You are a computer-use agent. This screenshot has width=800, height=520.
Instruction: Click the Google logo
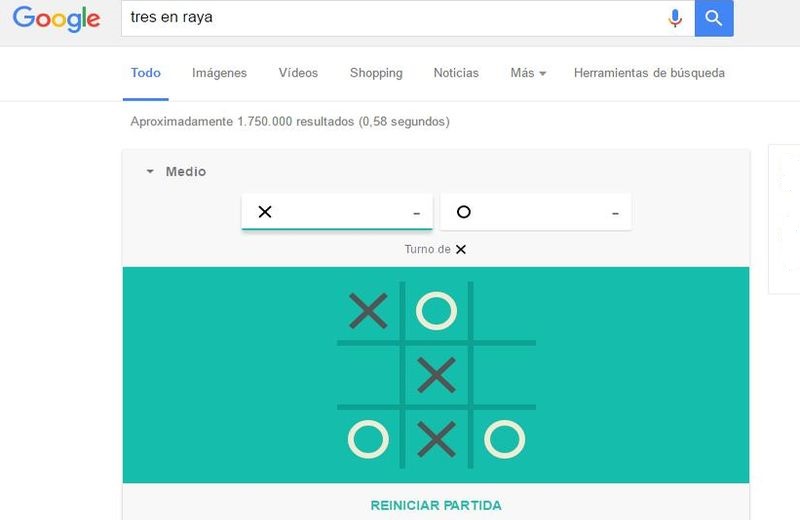pos(56,19)
